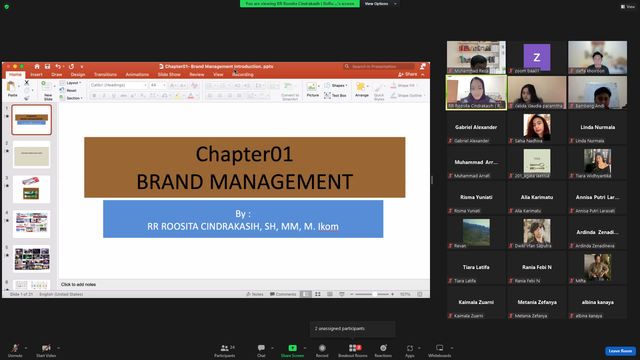Screen dimensions: 640x360
Task: Toggle the Comments button in status bar
Action: tap(283, 294)
